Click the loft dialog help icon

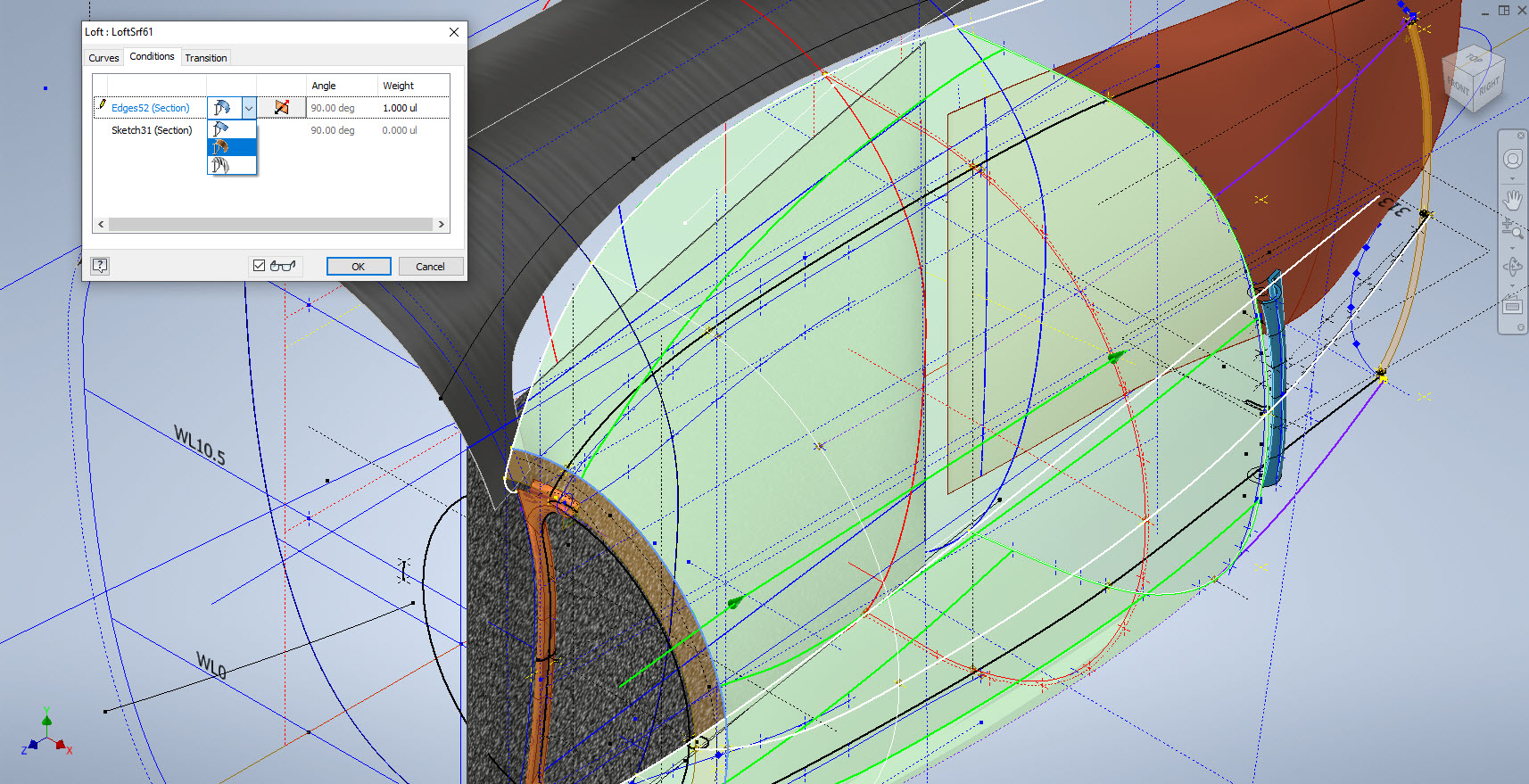(x=100, y=266)
